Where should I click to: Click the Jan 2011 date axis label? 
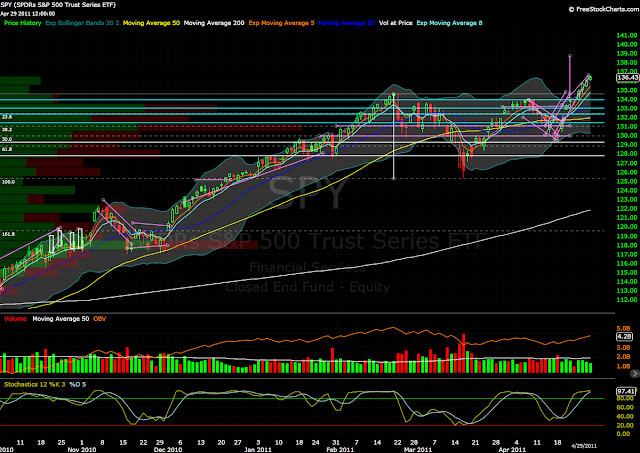pyautogui.click(x=258, y=449)
